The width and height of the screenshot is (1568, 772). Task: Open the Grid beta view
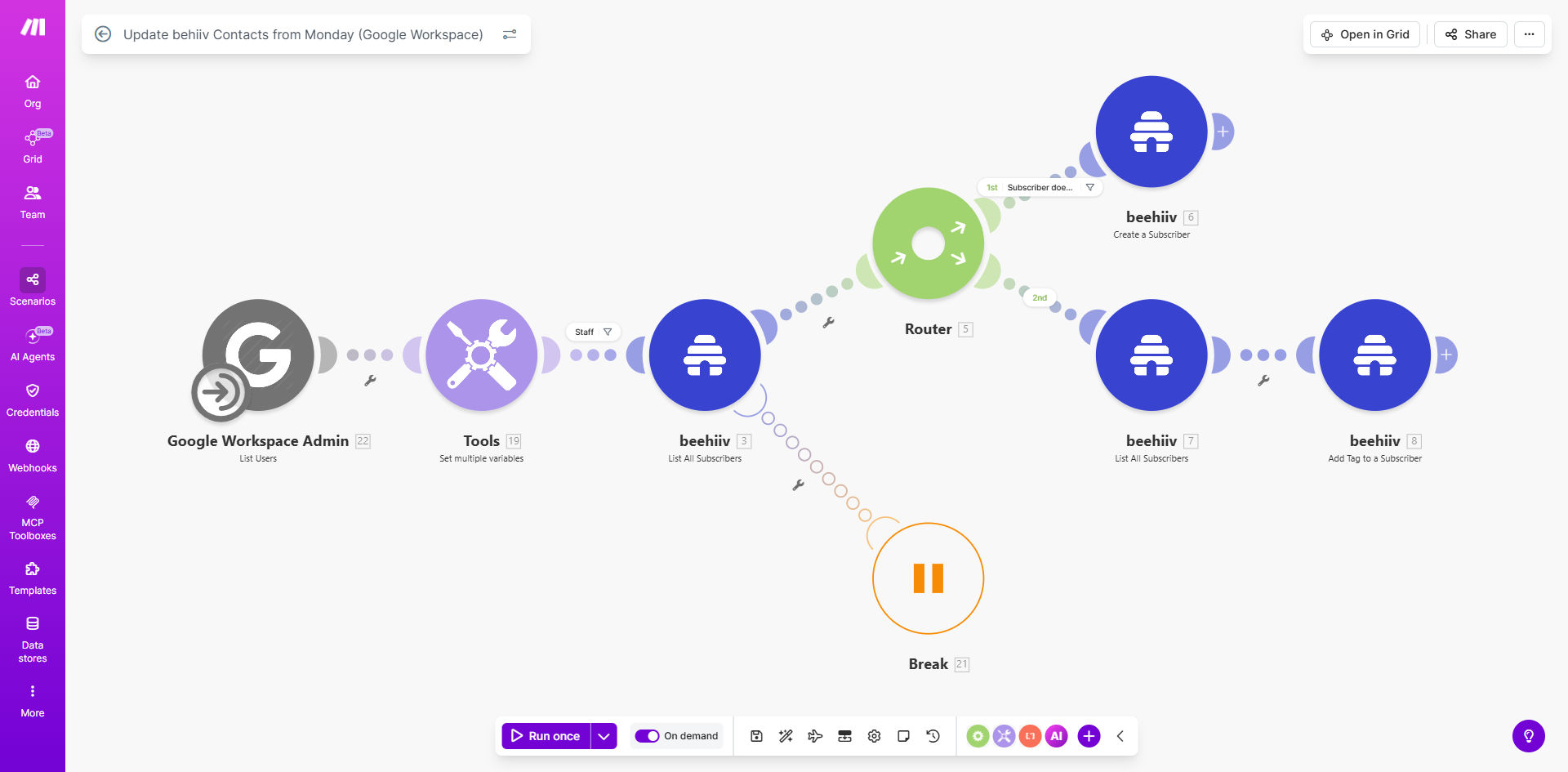33,147
